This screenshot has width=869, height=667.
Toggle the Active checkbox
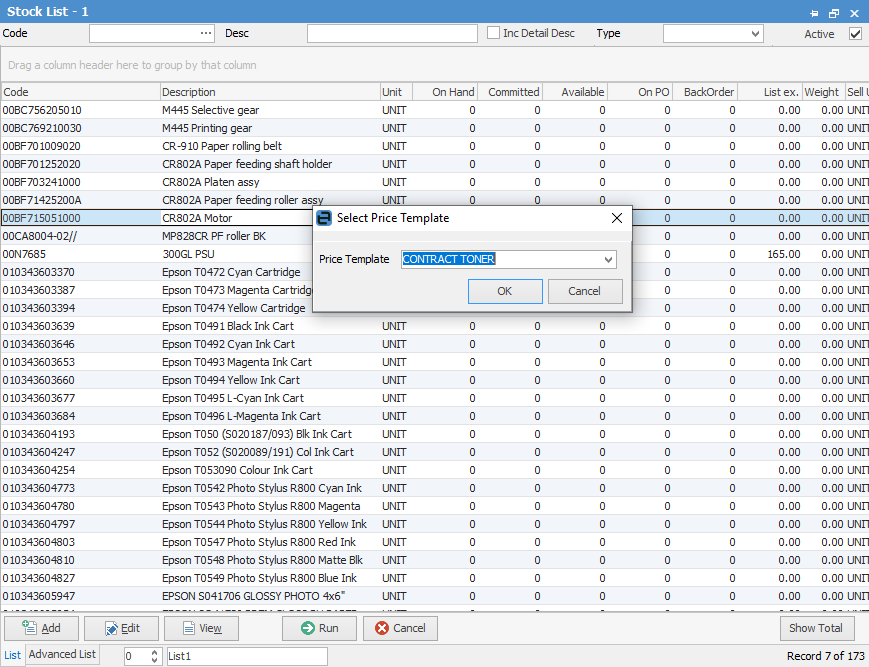click(x=855, y=33)
